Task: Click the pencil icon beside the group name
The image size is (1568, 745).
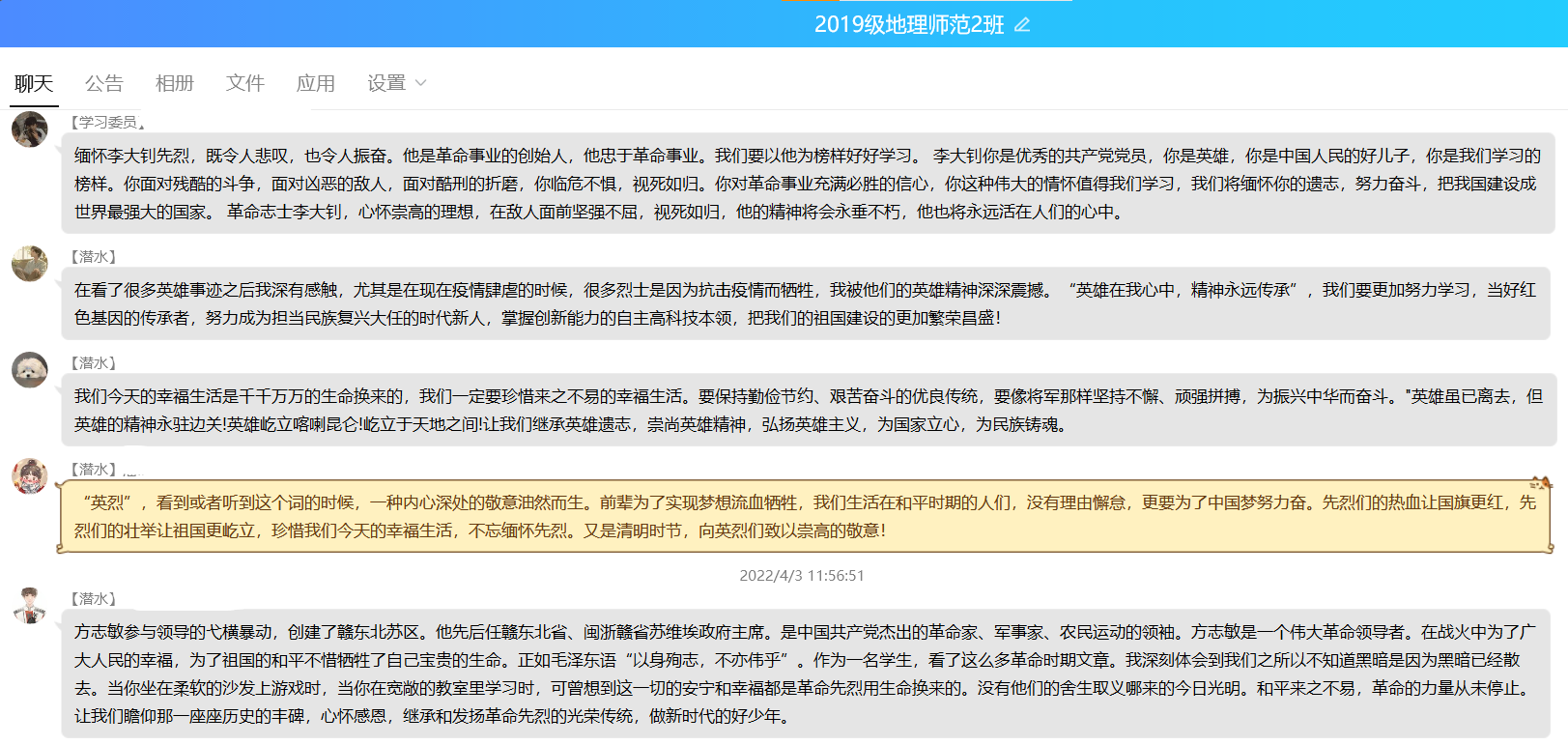Action: 1022,25
